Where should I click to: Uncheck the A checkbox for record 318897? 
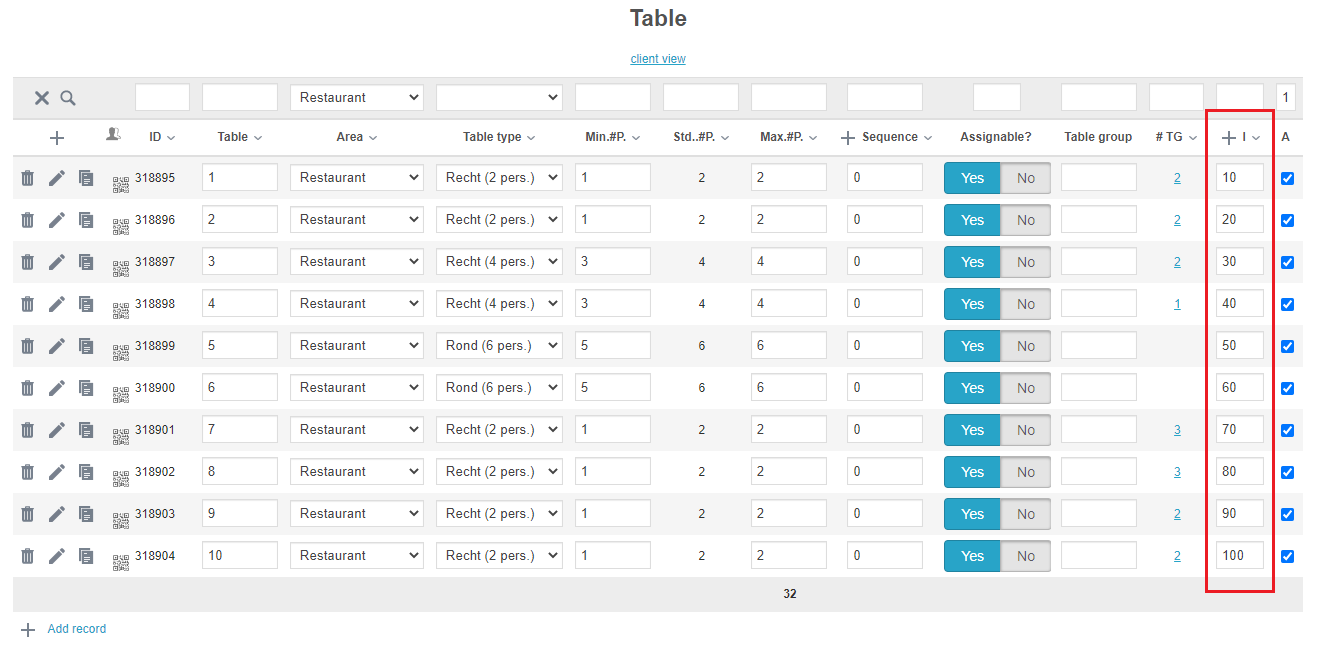tap(1287, 263)
